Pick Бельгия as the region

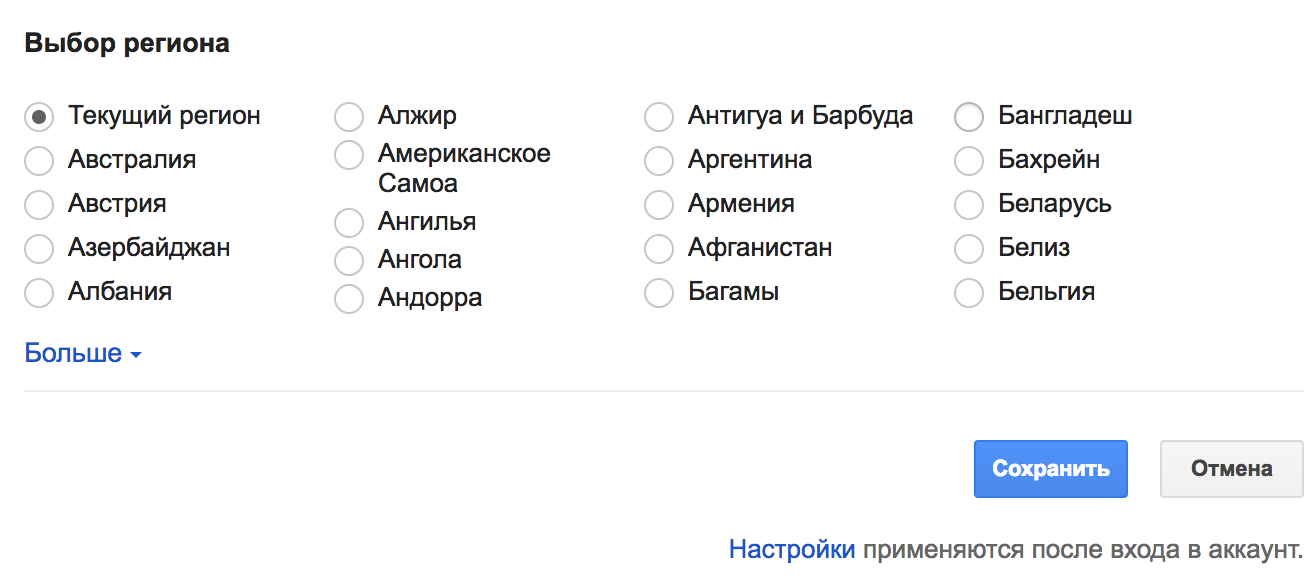(969, 293)
